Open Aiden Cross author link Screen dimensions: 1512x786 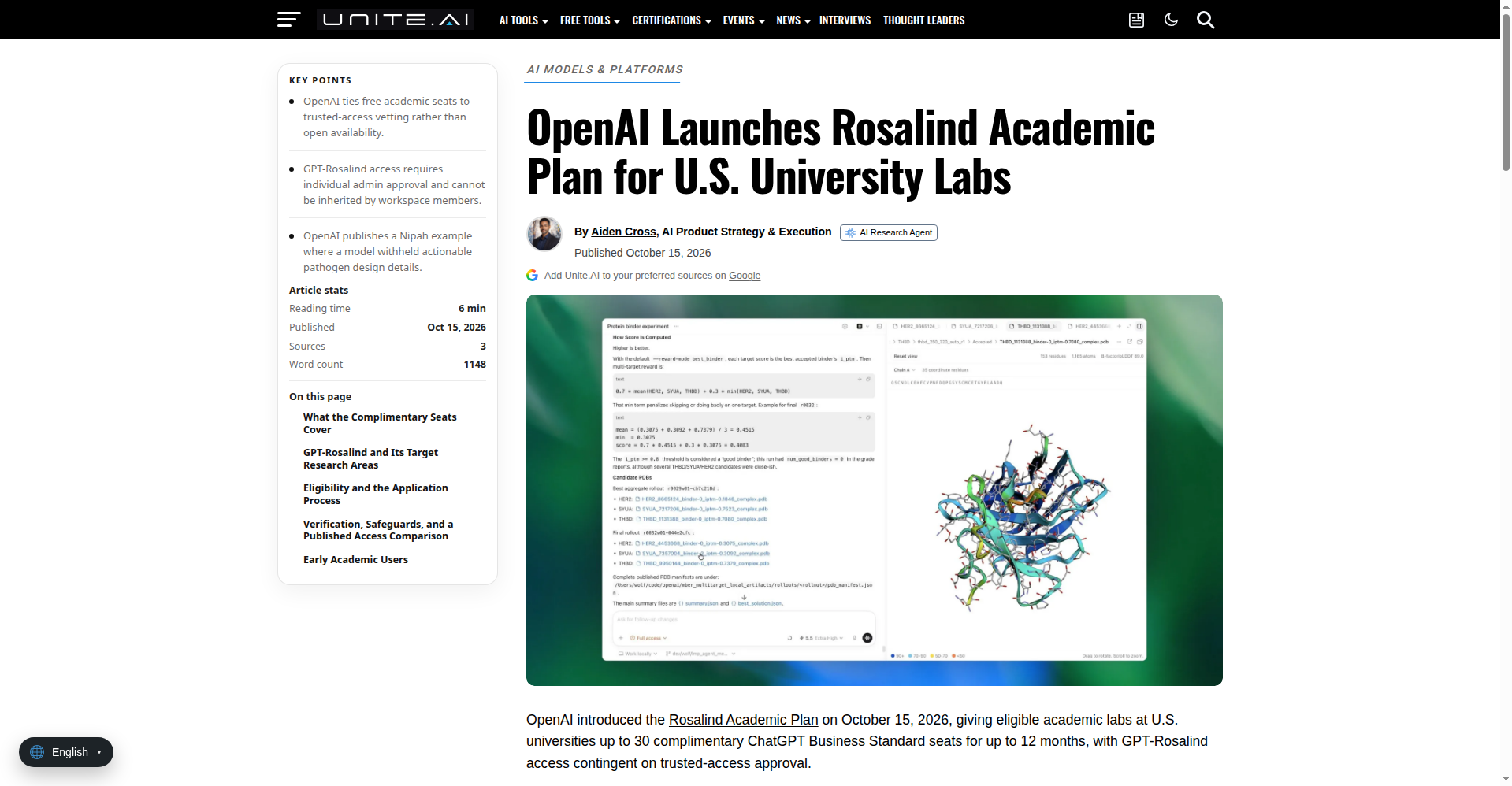(x=623, y=232)
